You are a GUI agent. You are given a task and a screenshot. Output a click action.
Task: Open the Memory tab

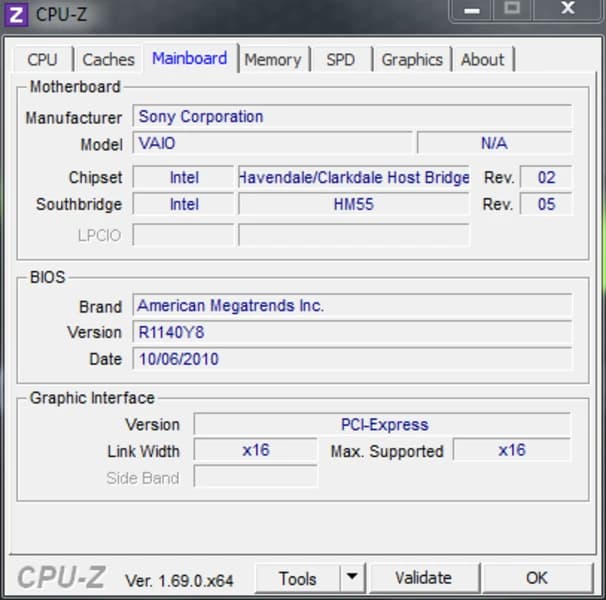coord(273,60)
